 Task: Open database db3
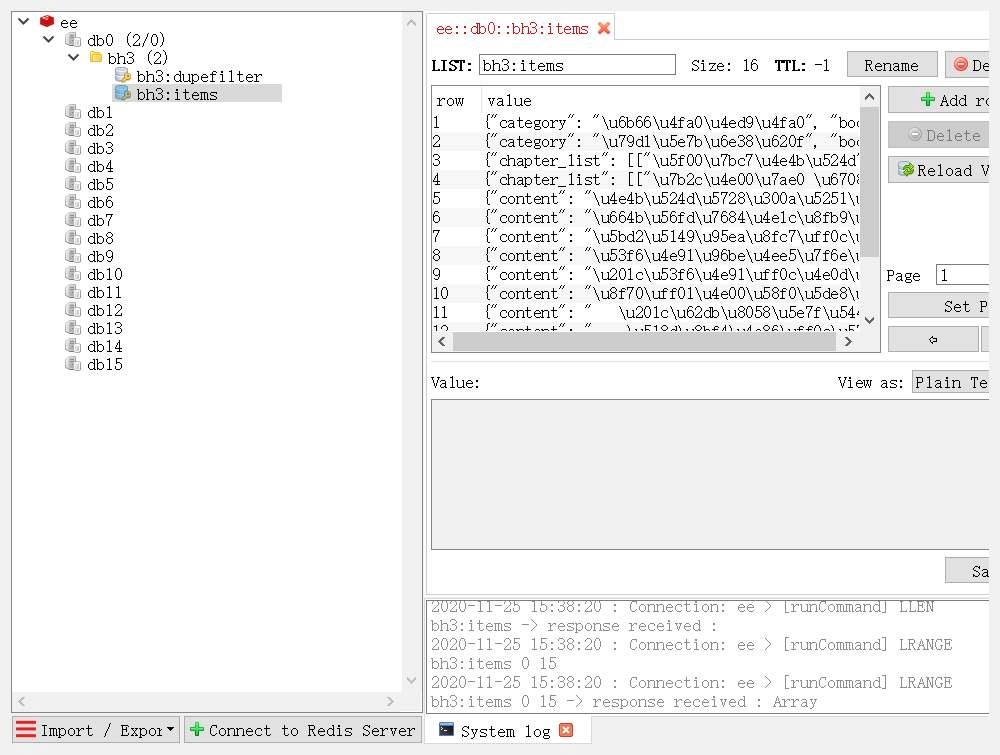click(x=100, y=148)
